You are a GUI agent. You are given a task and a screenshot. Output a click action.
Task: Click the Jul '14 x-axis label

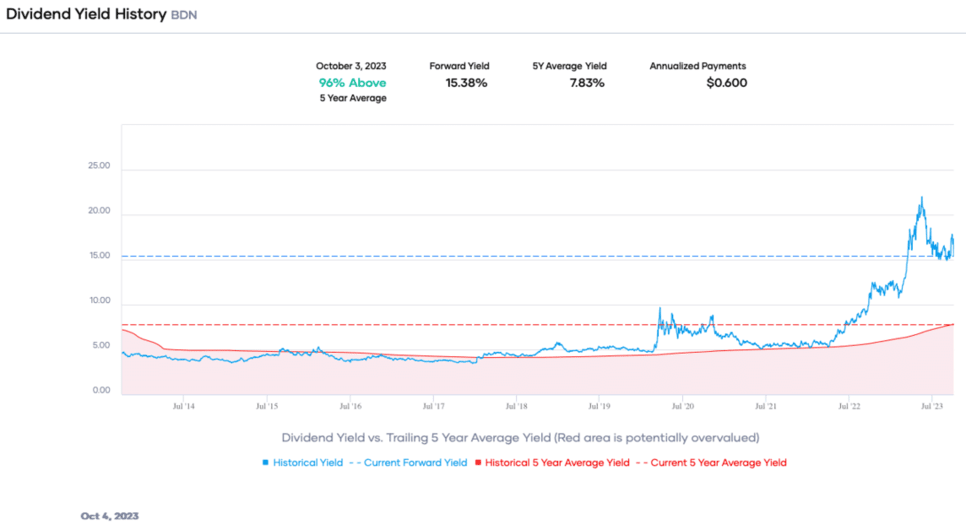183,407
